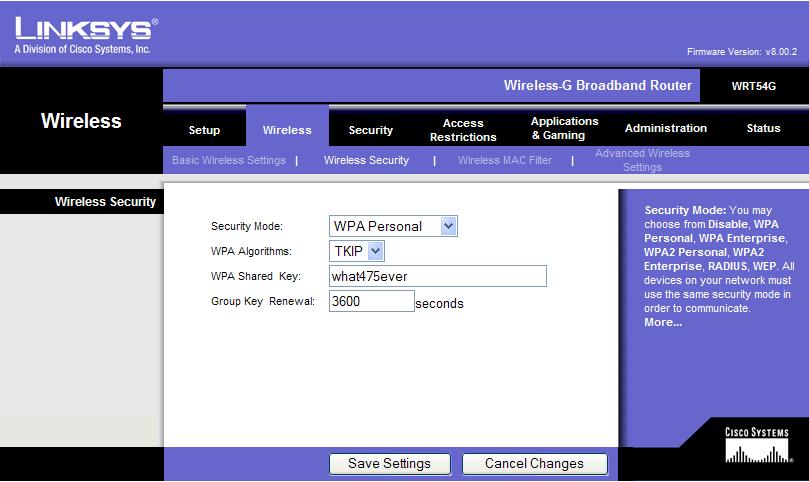Click the WPA Algorithms label
809x482 pixels.
(x=251, y=251)
